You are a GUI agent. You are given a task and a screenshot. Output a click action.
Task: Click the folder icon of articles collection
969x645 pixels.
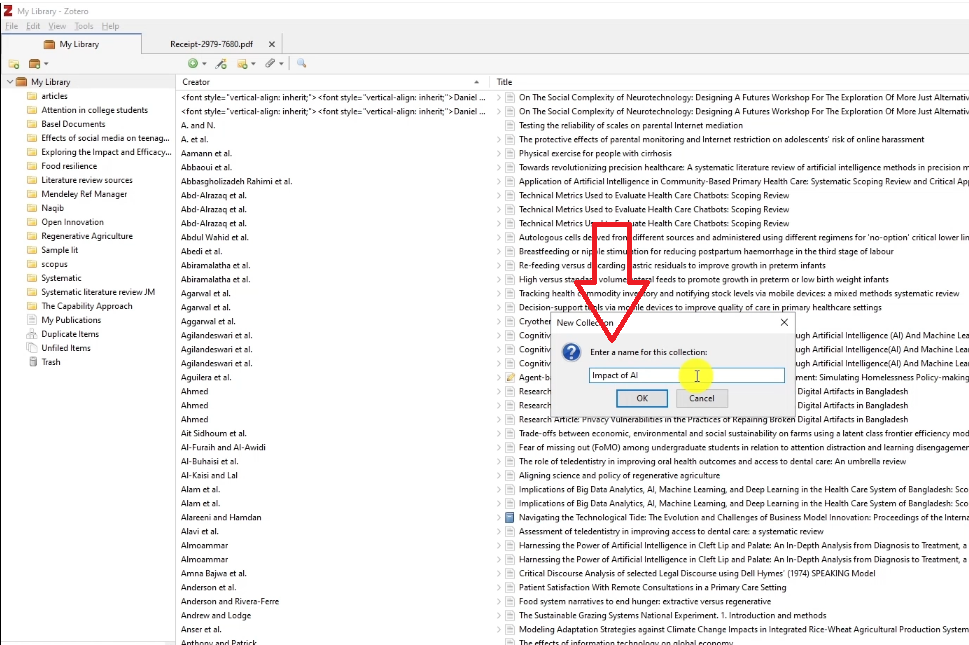click(32, 96)
